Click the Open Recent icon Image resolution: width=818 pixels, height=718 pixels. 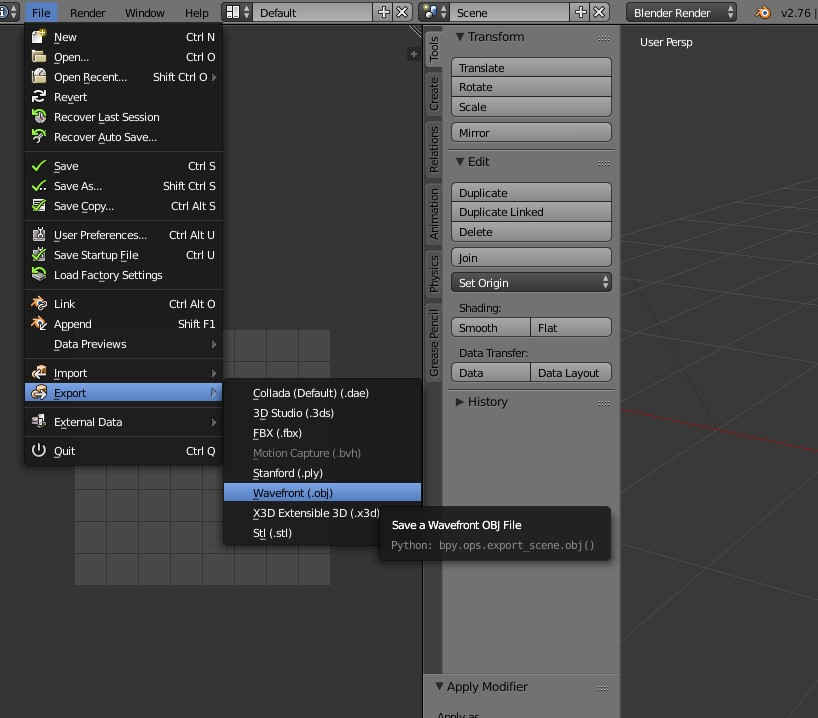[39, 76]
